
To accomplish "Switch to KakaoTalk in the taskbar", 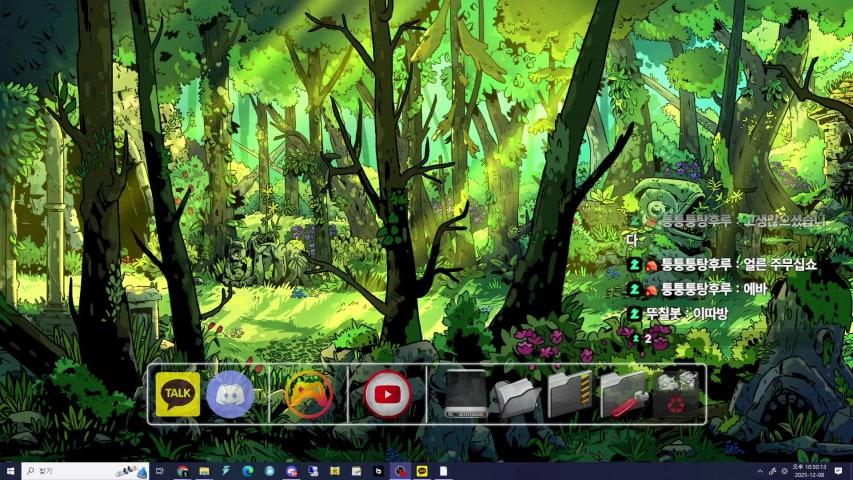I will coord(421,471).
